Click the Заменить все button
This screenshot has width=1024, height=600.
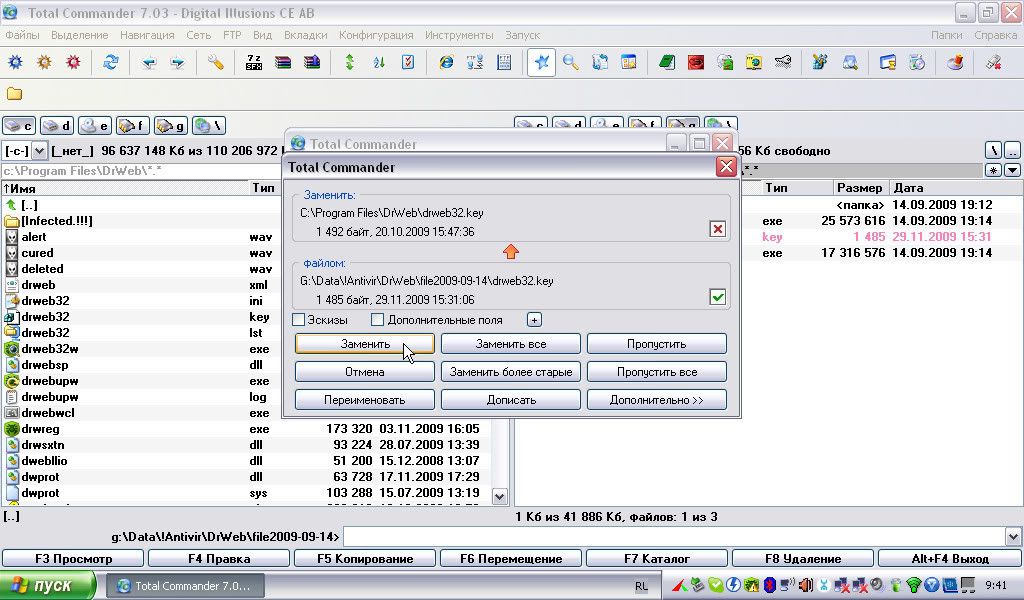(511, 343)
